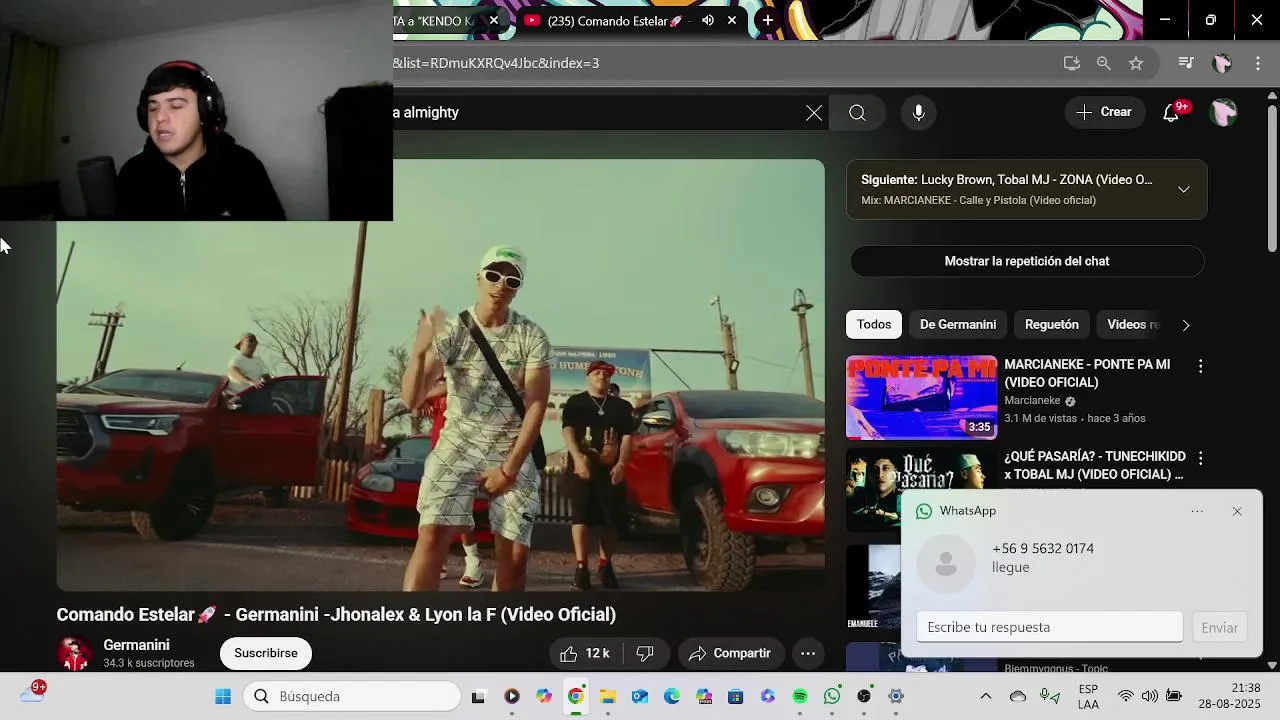Select the Todos filter chip

873,324
